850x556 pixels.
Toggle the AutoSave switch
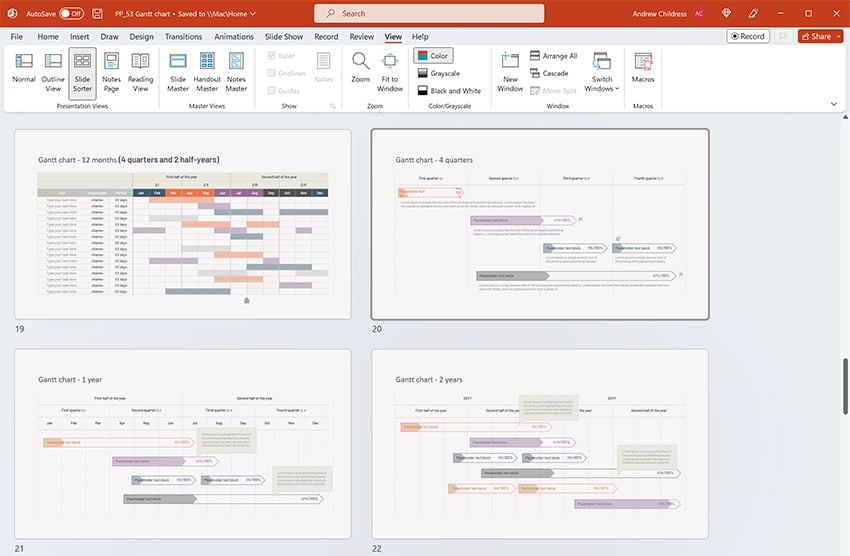pyautogui.click(x=71, y=14)
